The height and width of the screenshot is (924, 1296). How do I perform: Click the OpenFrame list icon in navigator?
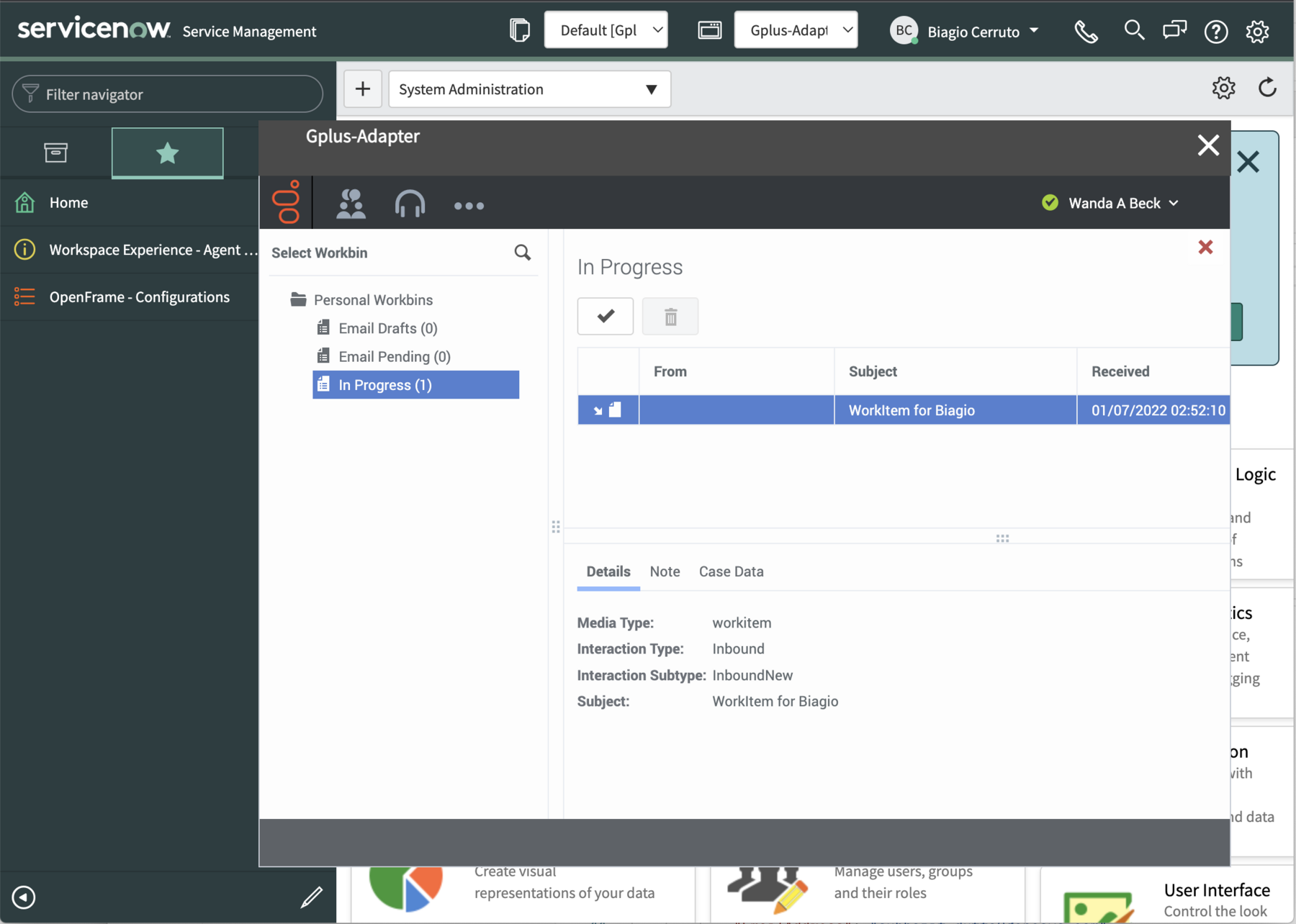24,296
